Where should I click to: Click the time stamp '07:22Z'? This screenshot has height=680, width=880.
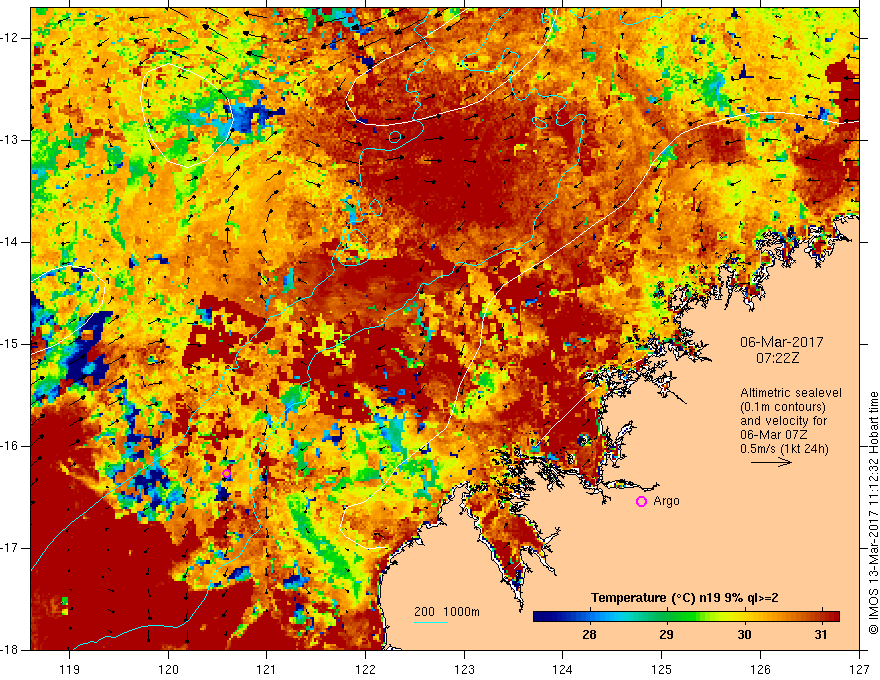777,358
